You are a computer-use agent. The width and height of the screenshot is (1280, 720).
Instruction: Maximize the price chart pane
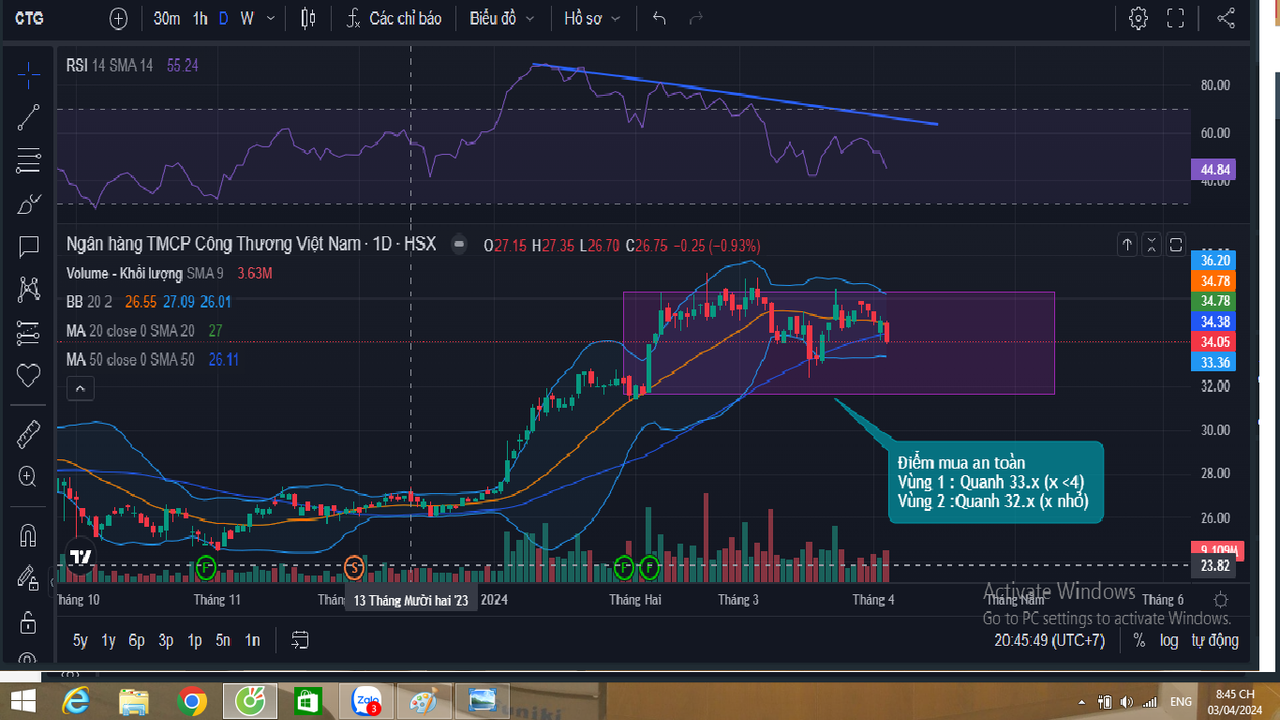pyautogui.click(x=1176, y=244)
